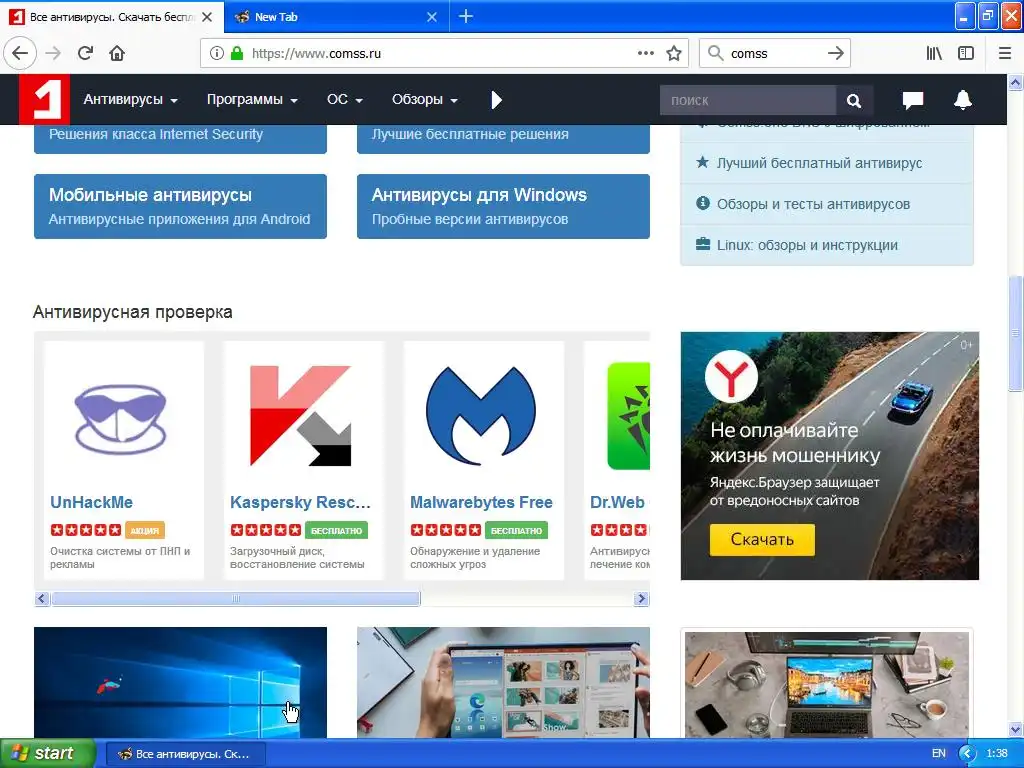Open the Обзоры dropdown menu
This screenshot has width=1024, height=768.
(x=424, y=99)
